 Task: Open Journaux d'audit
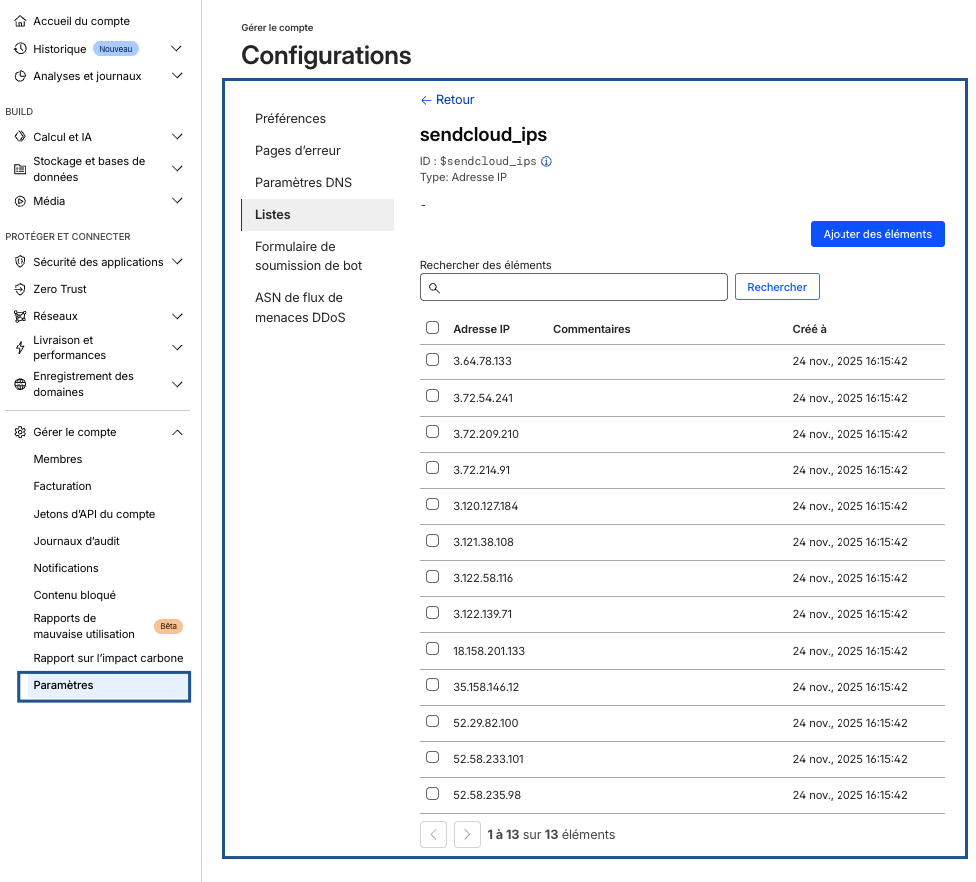coord(76,542)
